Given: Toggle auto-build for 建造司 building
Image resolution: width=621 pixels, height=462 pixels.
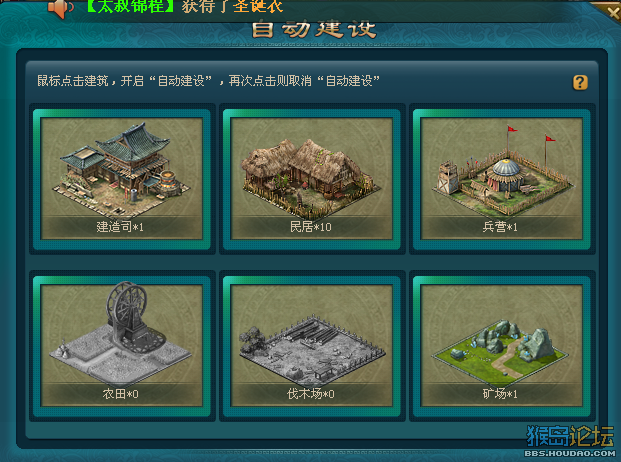Looking at the screenshot, I should coord(122,179).
